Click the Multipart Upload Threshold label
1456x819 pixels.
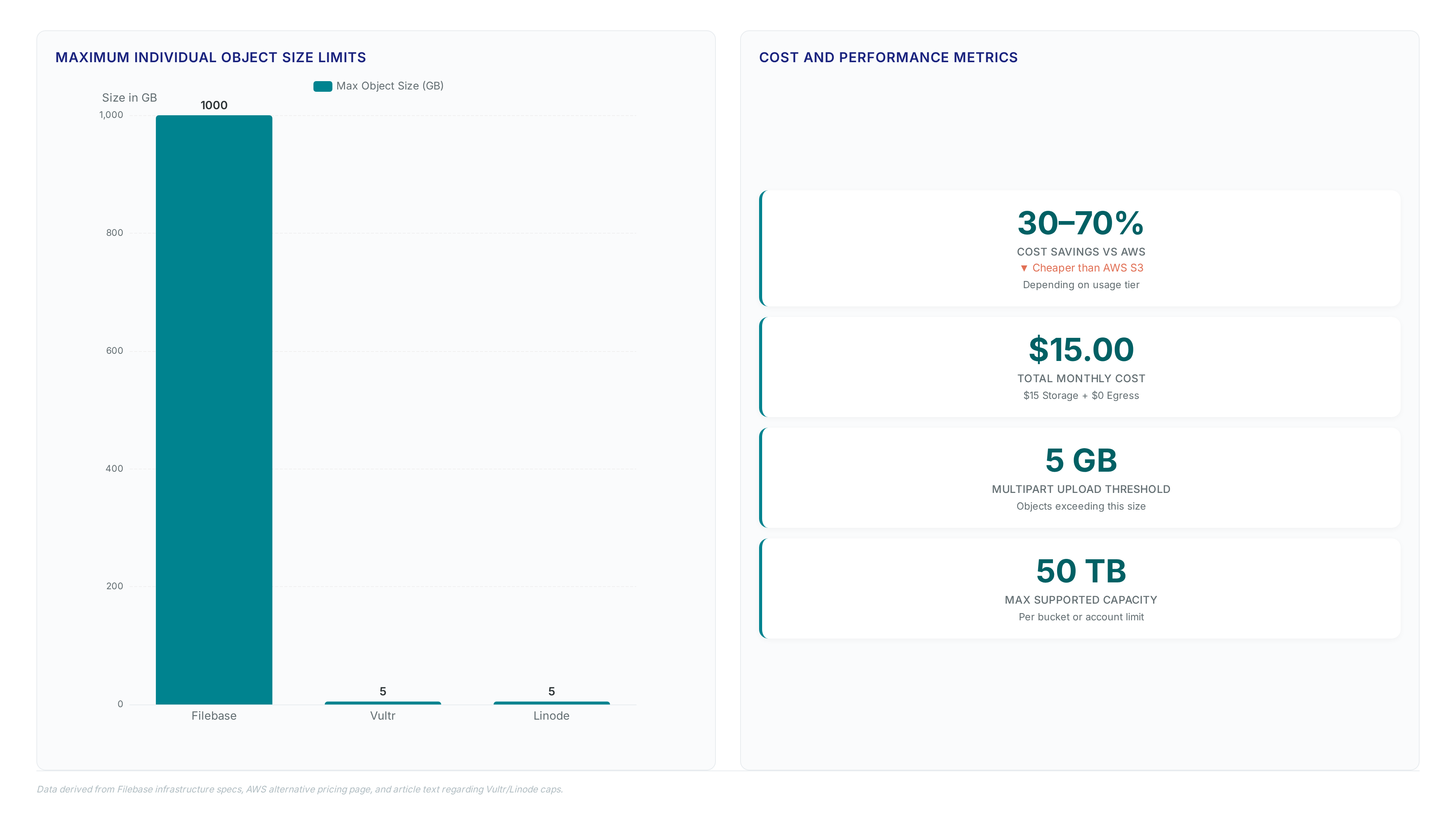tap(1081, 490)
